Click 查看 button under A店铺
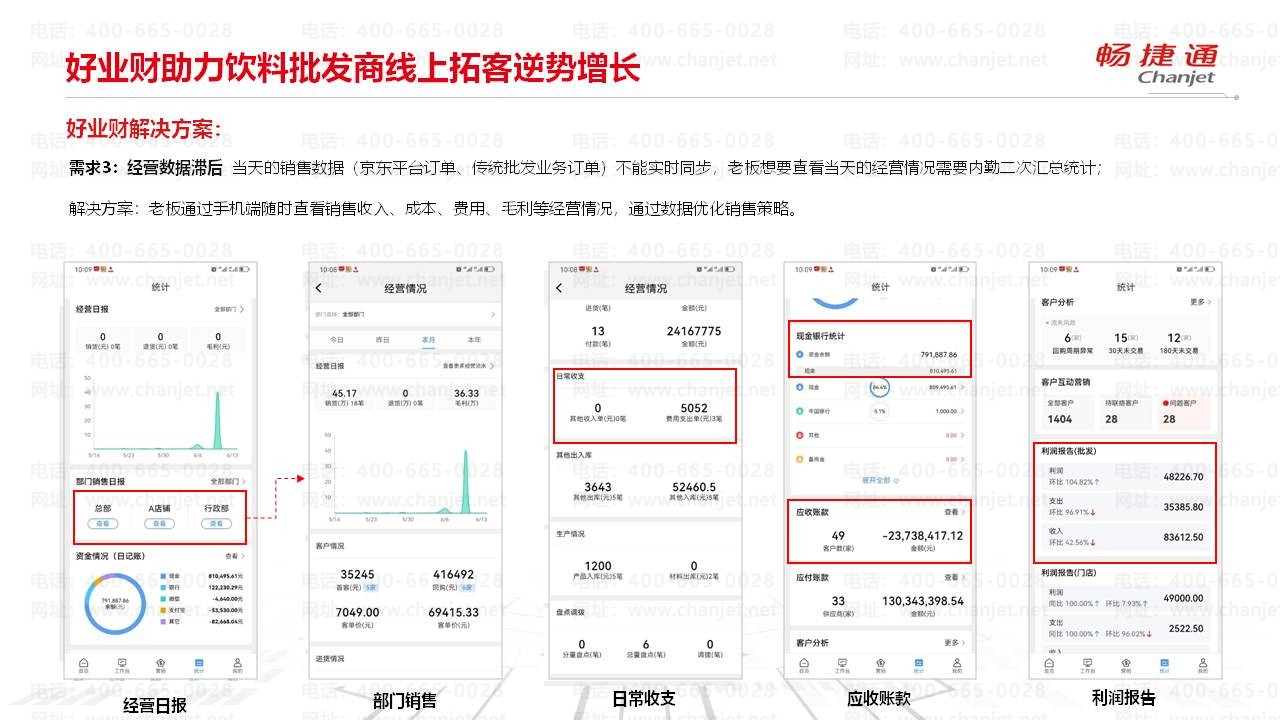 (160, 524)
